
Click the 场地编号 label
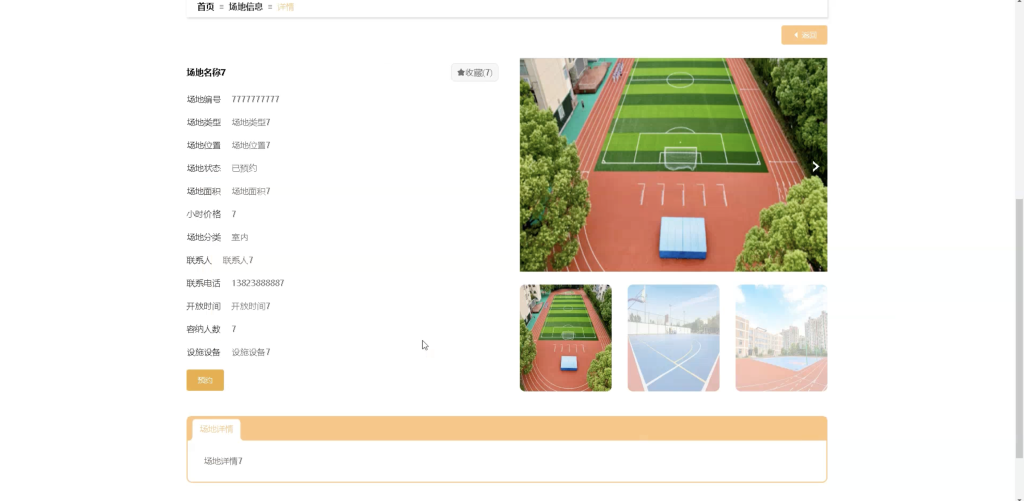click(204, 99)
